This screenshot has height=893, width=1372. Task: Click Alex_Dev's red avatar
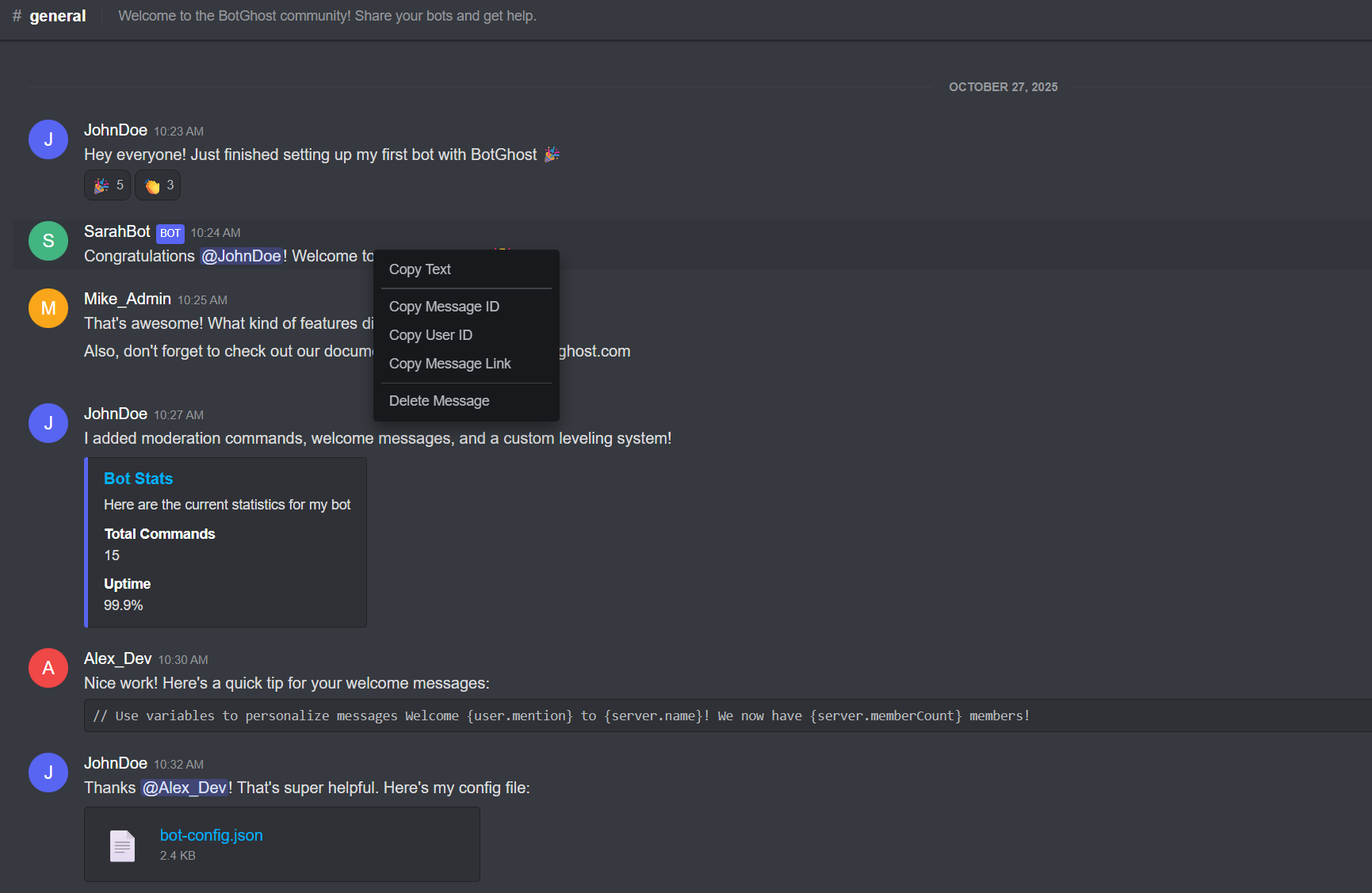click(x=48, y=668)
